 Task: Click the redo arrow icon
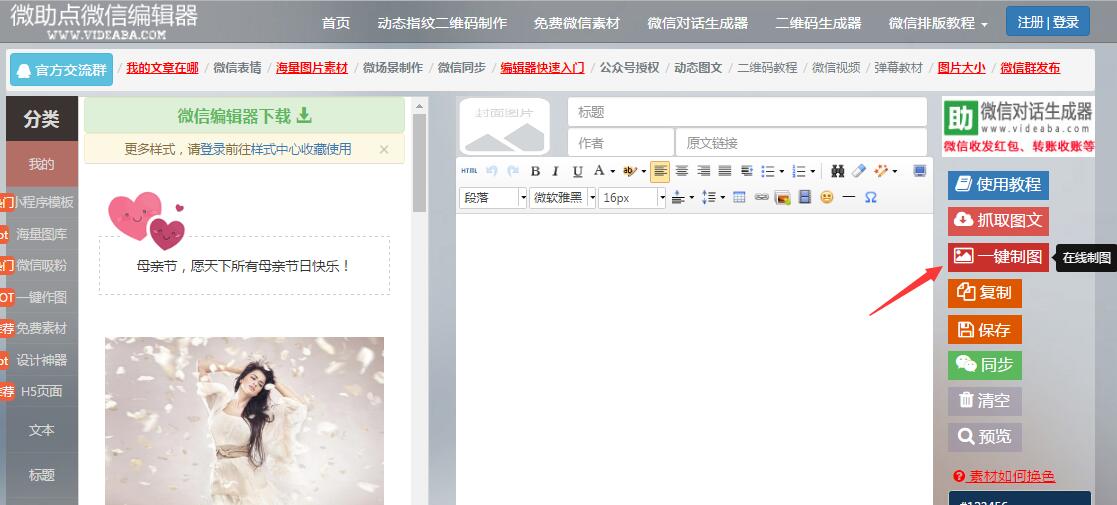point(513,171)
